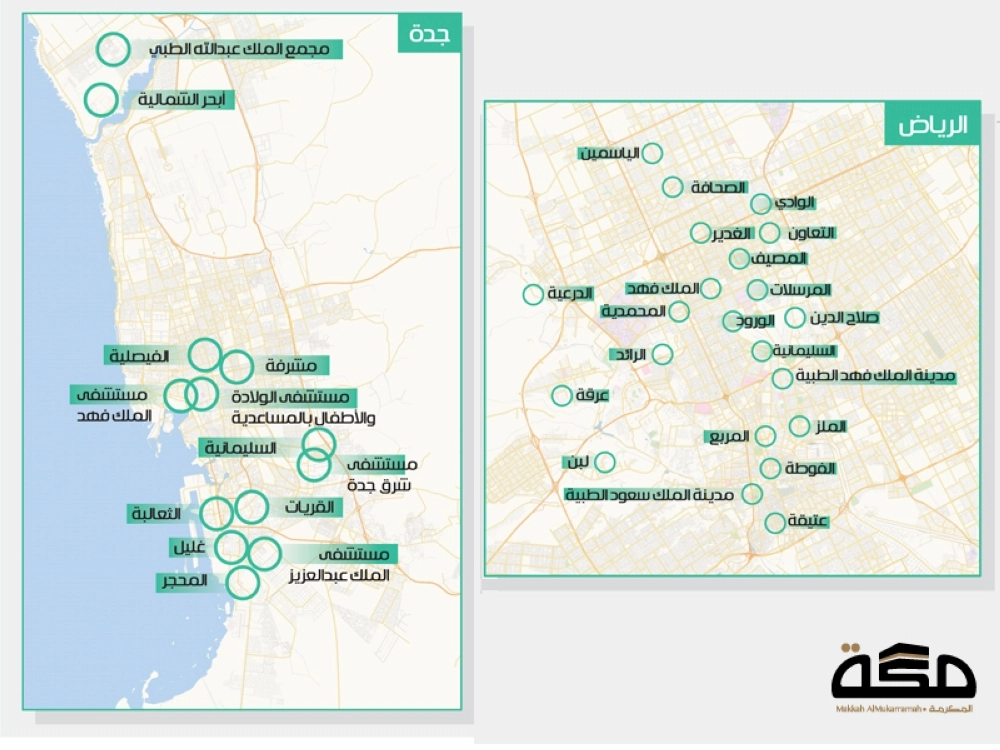Select the أبحر الشمالية circle marker
The image size is (1000, 750).
(100, 99)
